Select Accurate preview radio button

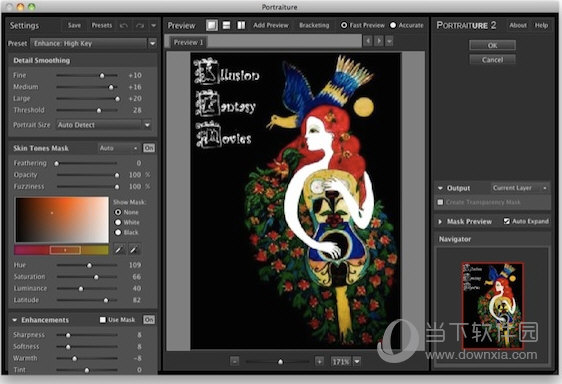click(393, 25)
